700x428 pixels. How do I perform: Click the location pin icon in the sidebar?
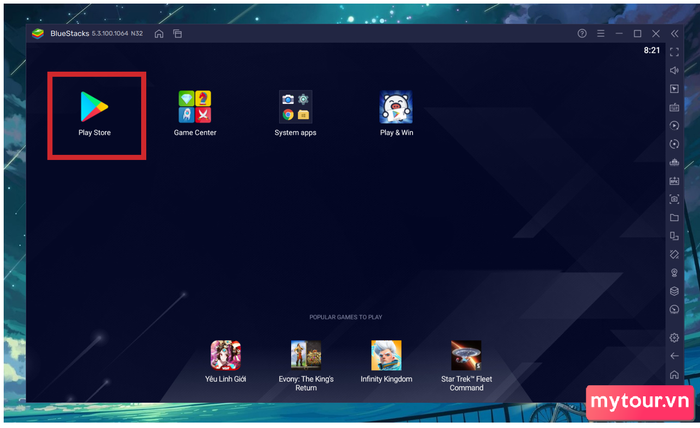coord(674,273)
